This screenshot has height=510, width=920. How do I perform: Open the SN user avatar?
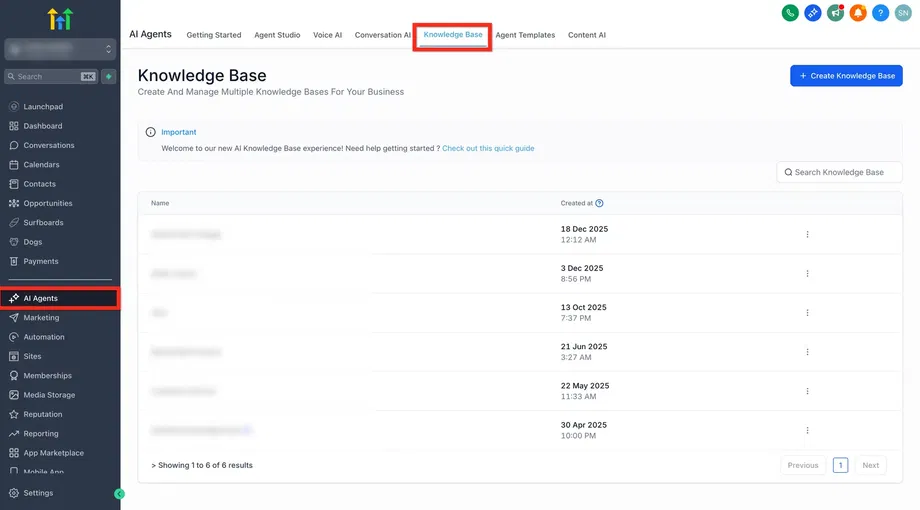[x=902, y=13]
